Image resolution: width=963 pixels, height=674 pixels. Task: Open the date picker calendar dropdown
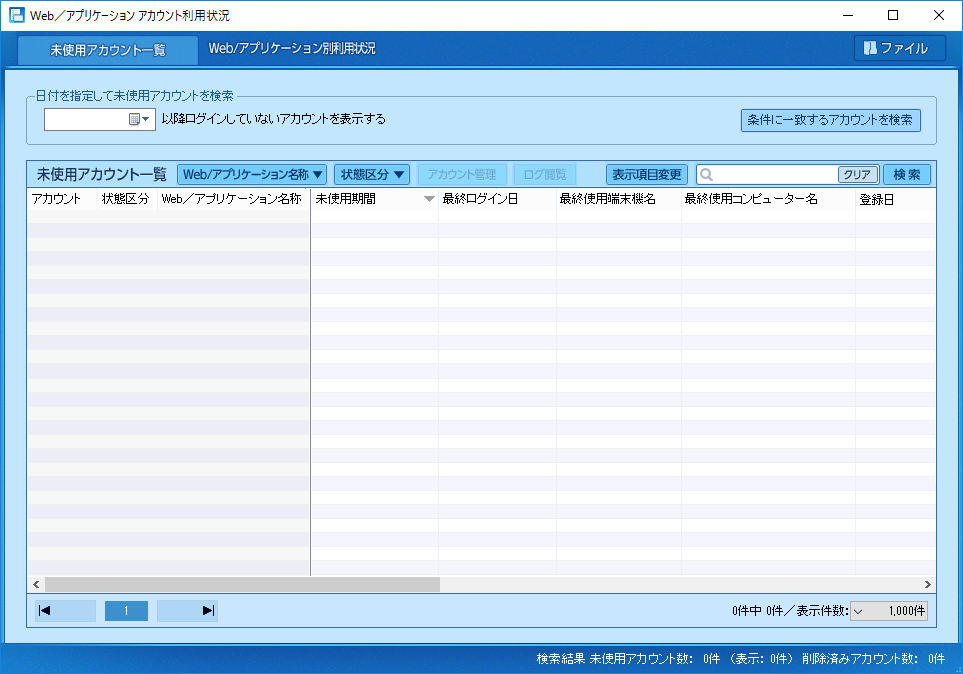tap(140, 119)
